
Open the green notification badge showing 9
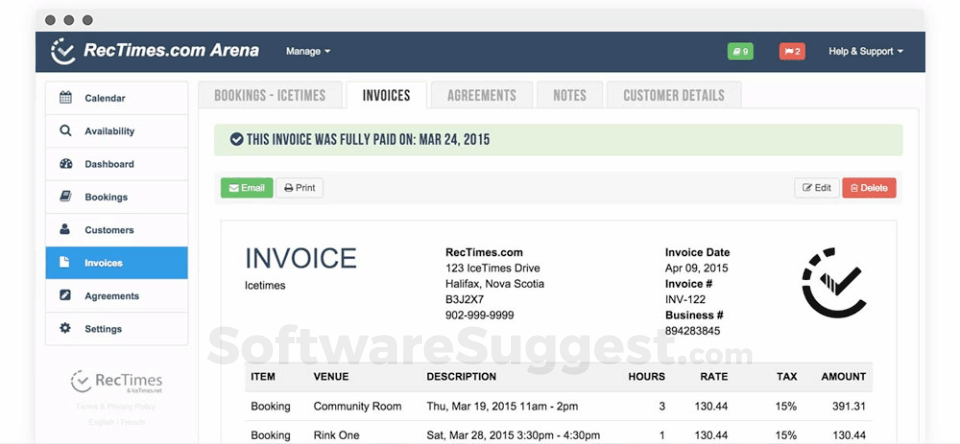pyautogui.click(x=740, y=51)
